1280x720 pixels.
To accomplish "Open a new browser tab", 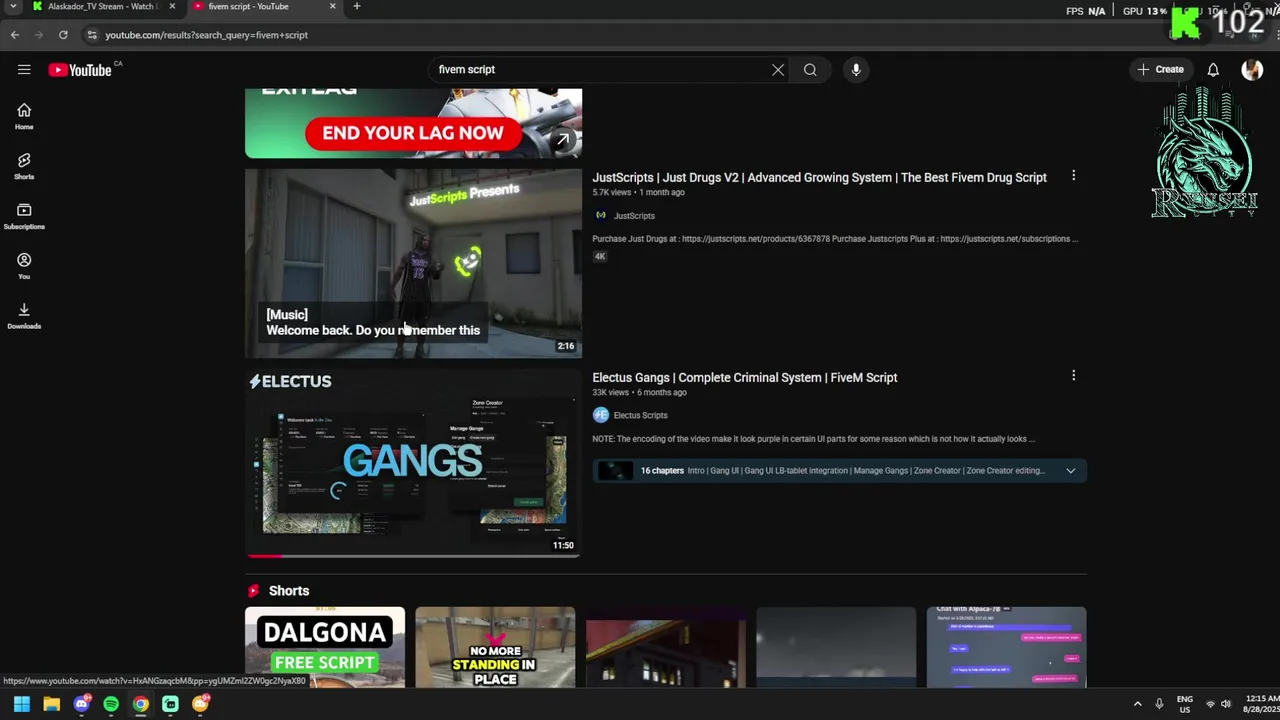I will [x=357, y=7].
